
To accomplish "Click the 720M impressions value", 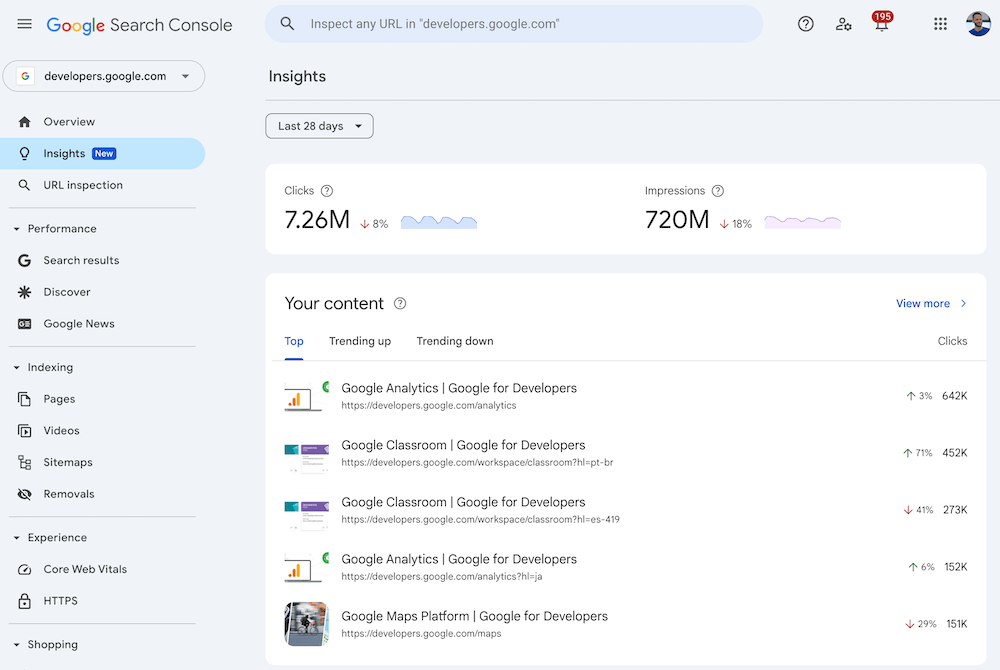I will [x=677, y=220].
